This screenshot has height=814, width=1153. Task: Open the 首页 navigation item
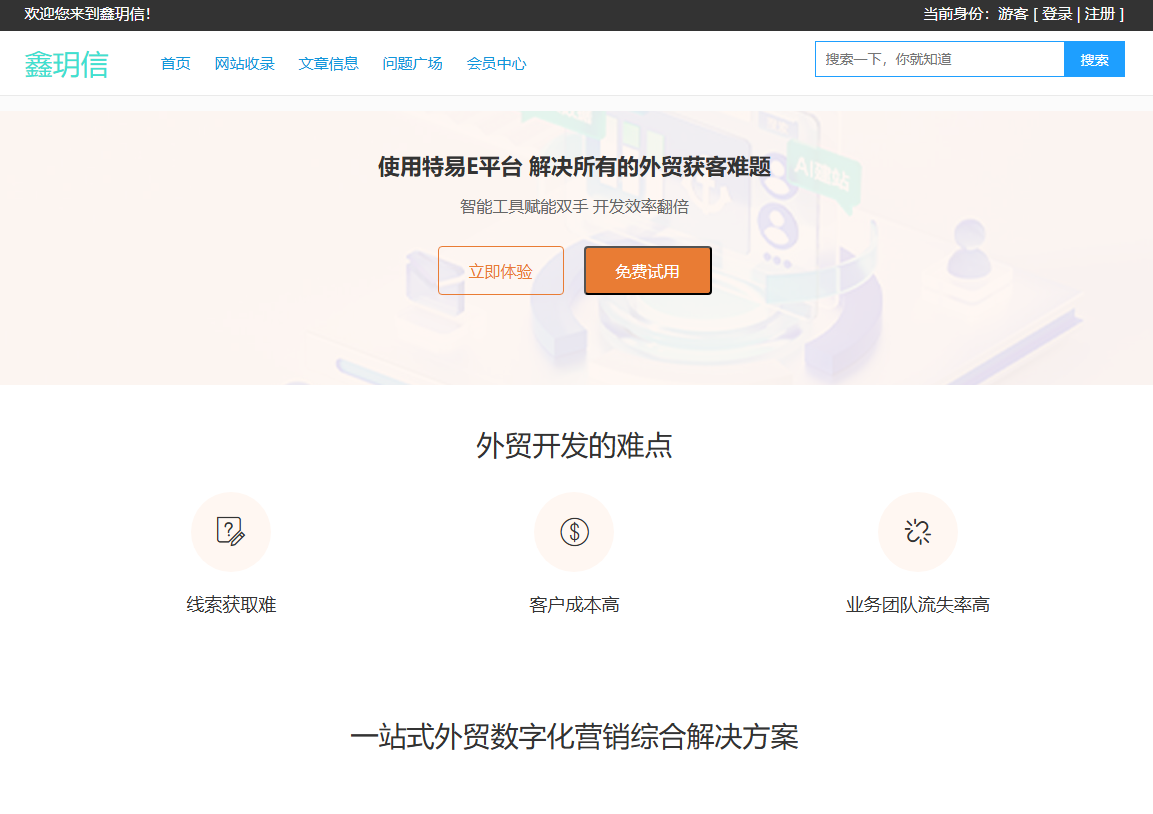pos(176,64)
